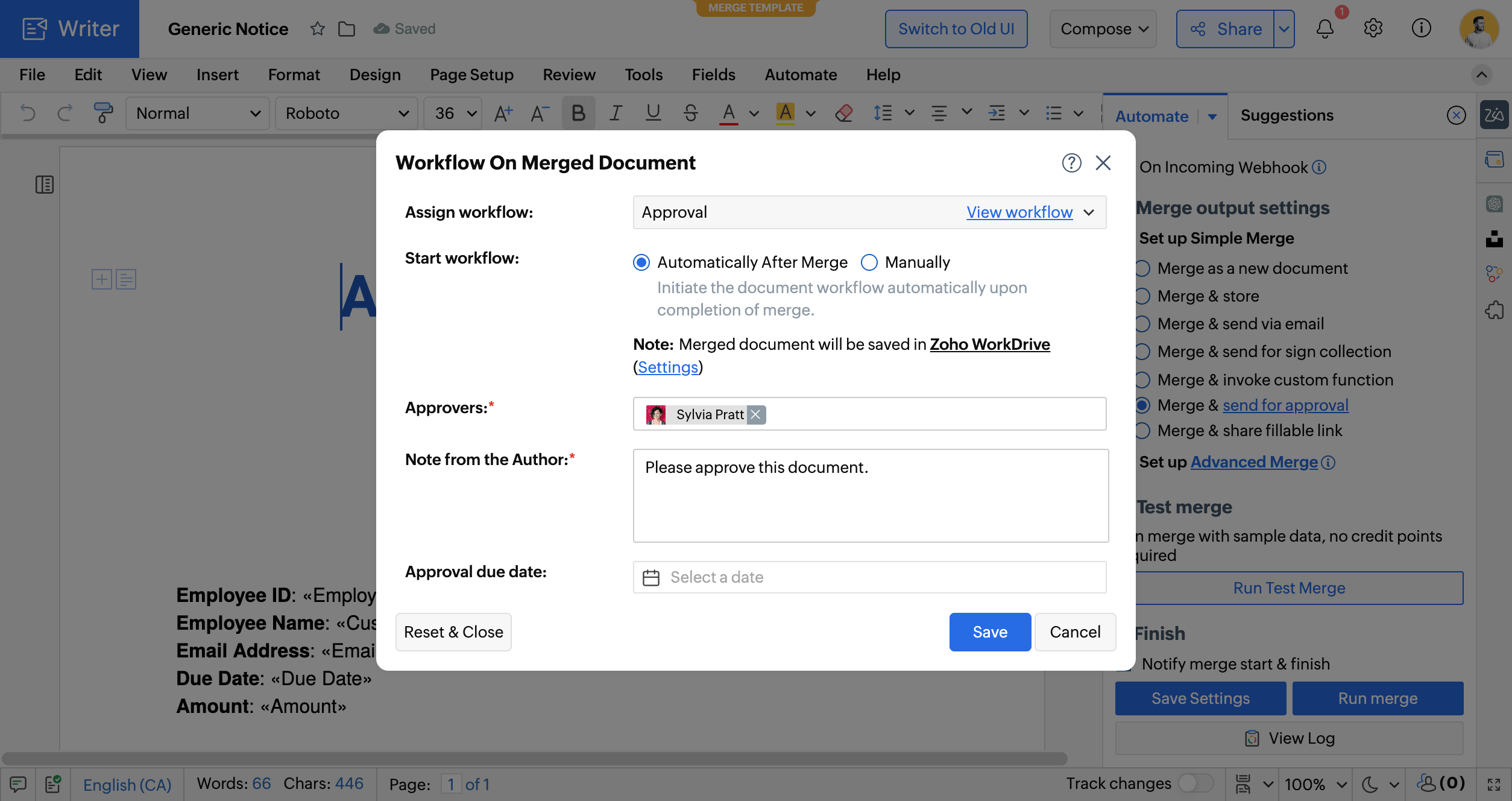Screen dimensions: 1512x801
Task: Click the redo arrow icon
Action: (x=65, y=113)
